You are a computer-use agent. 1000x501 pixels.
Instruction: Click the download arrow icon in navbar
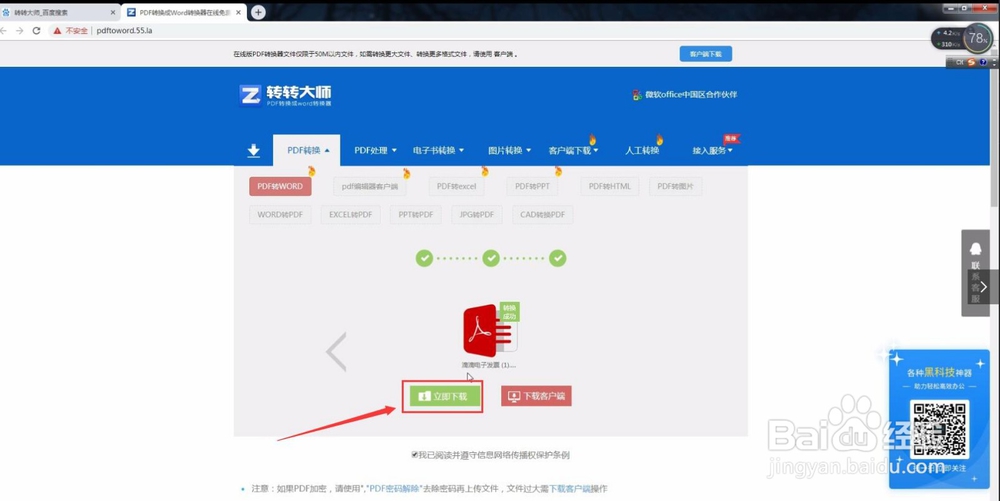coord(253,150)
